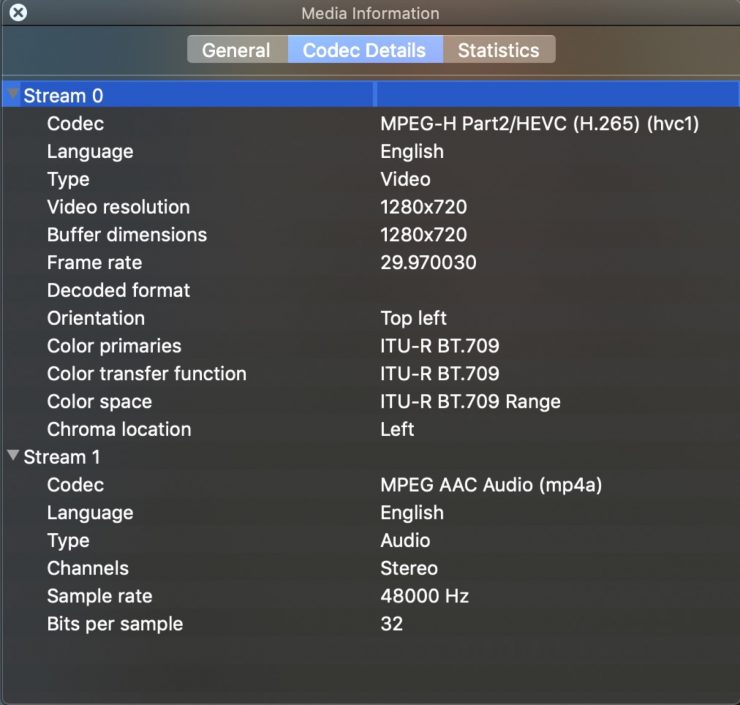The width and height of the screenshot is (740, 705).
Task: Select the Color primaries row
Action: (114, 346)
